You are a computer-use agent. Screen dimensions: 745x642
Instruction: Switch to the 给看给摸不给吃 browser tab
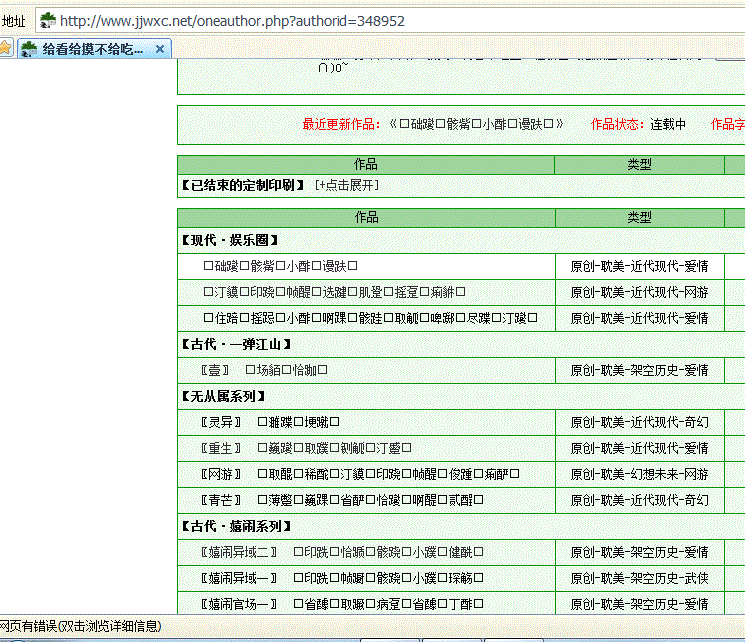click(94, 49)
